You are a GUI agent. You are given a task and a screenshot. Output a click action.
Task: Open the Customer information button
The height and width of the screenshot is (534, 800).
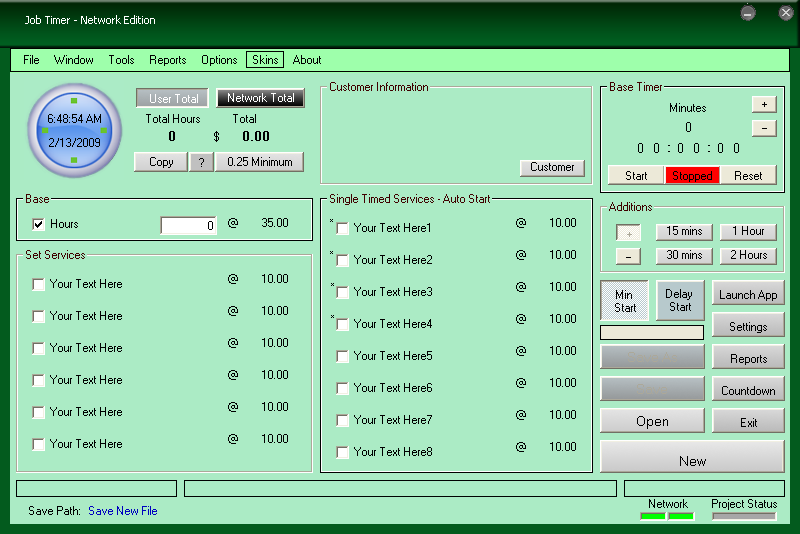click(552, 167)
